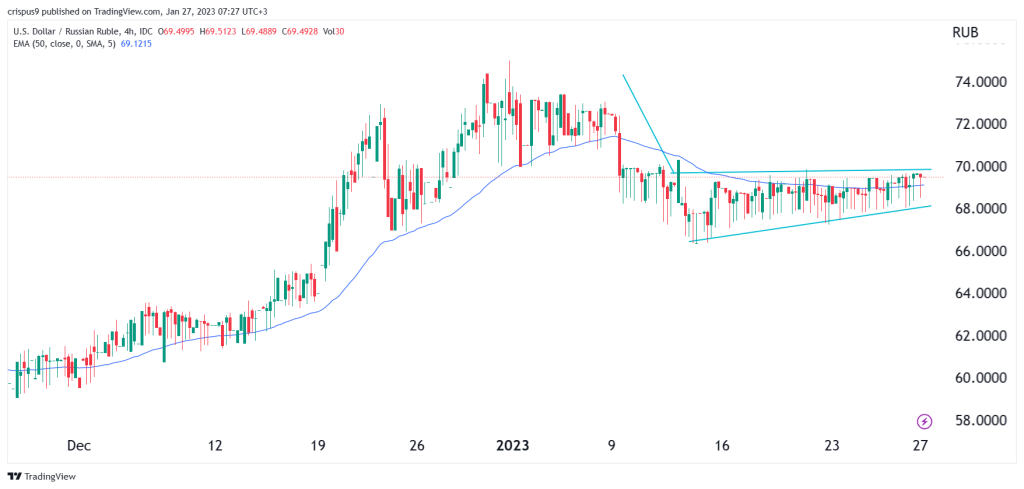Select the steep descending cyan trendline
The height and width of the screenshot is (489, 1024).
pyautogui.click(x=648, y=124)
